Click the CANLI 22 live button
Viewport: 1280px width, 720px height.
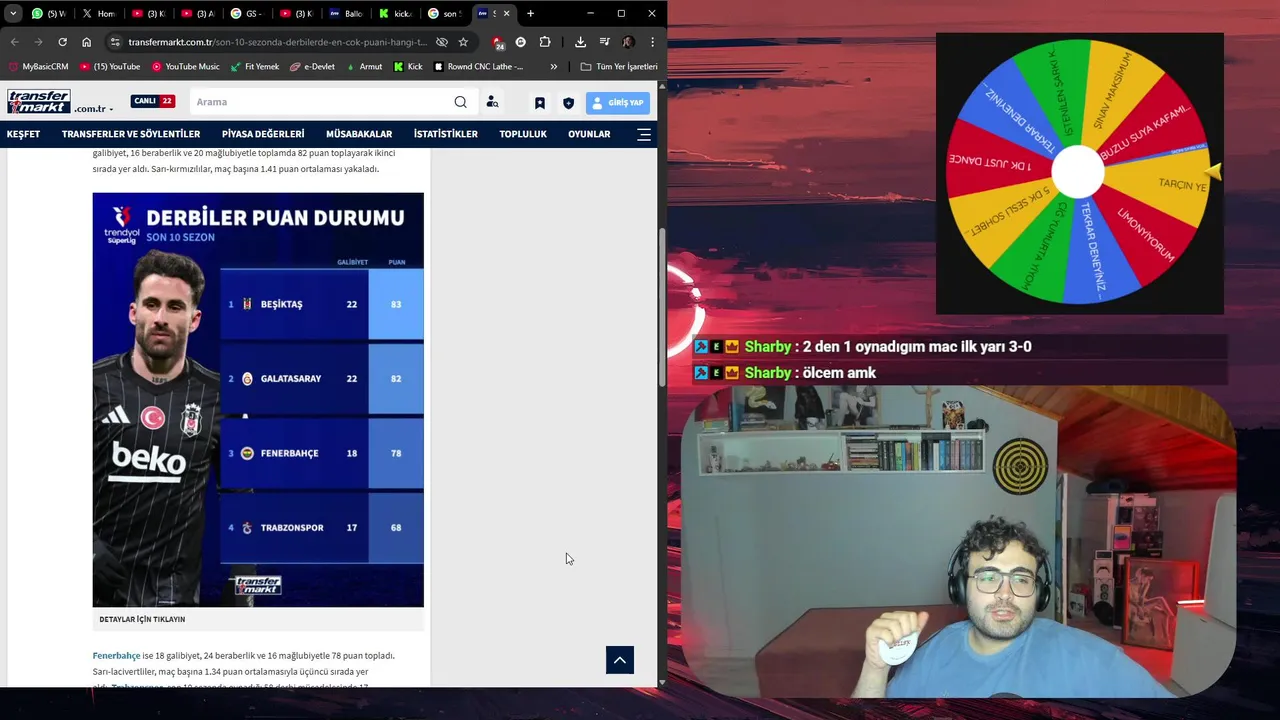(x=153, y=101)
